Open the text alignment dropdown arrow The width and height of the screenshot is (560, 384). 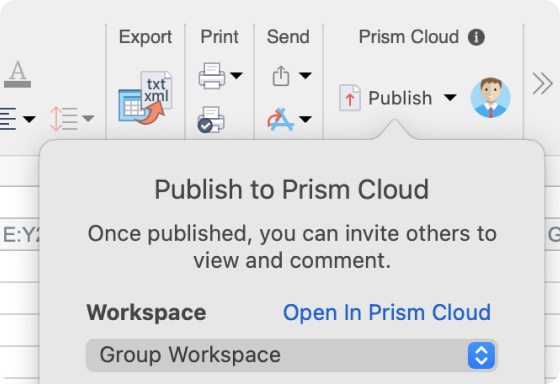click(29, 119)
